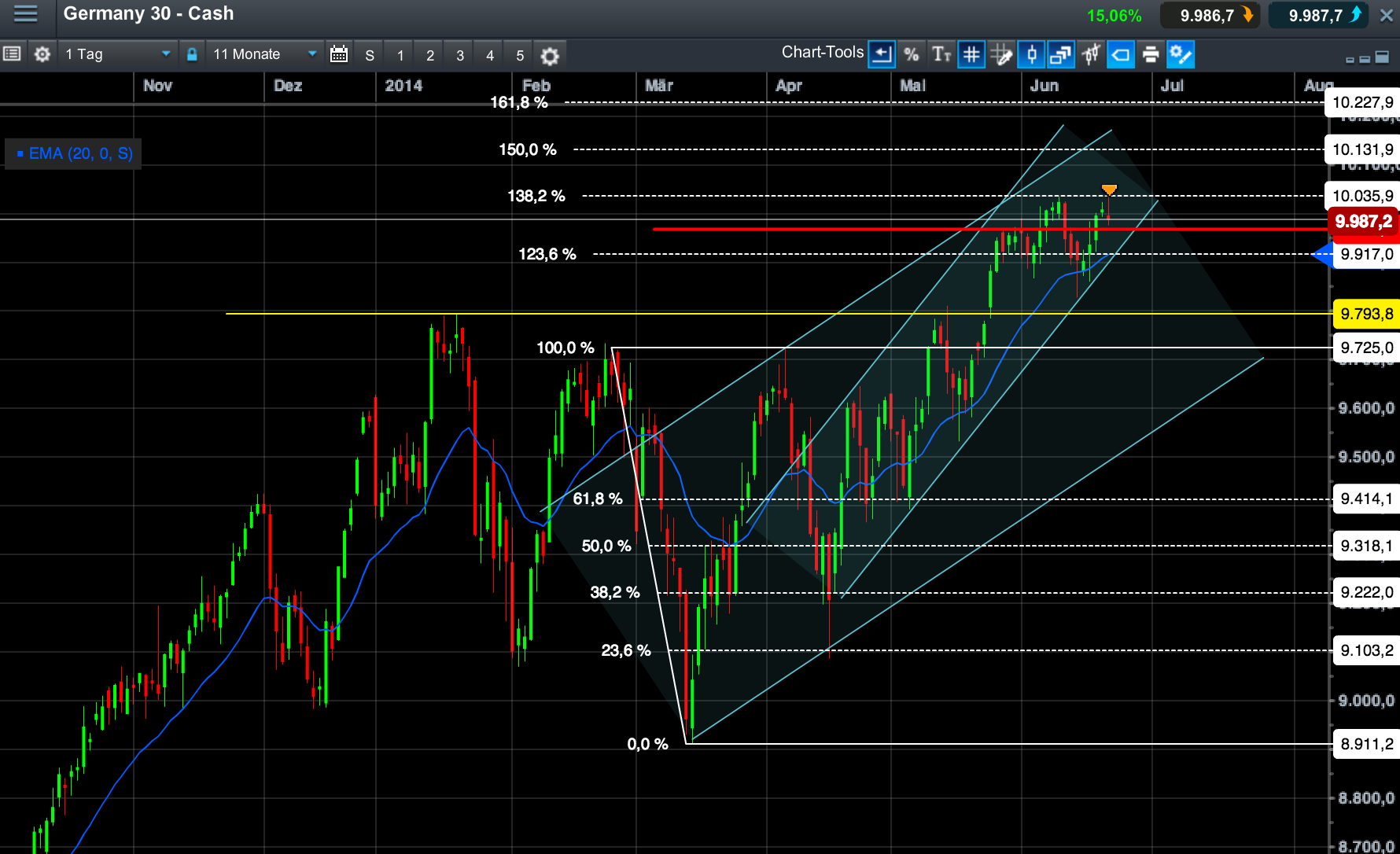The height and width of the screenshot is (854, 1400).
Task: Open chart appearance settings gear-and-pen icon
Action: tap(1181, 54)
